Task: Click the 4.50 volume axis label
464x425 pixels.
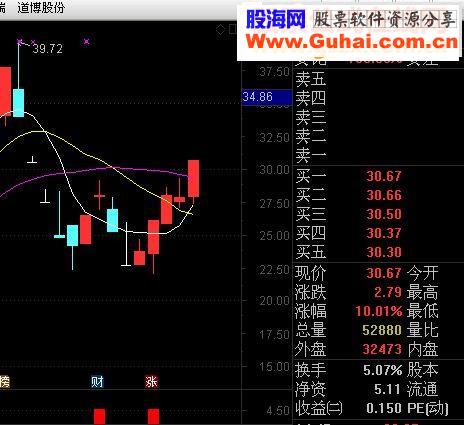Action: click(277, 411)
